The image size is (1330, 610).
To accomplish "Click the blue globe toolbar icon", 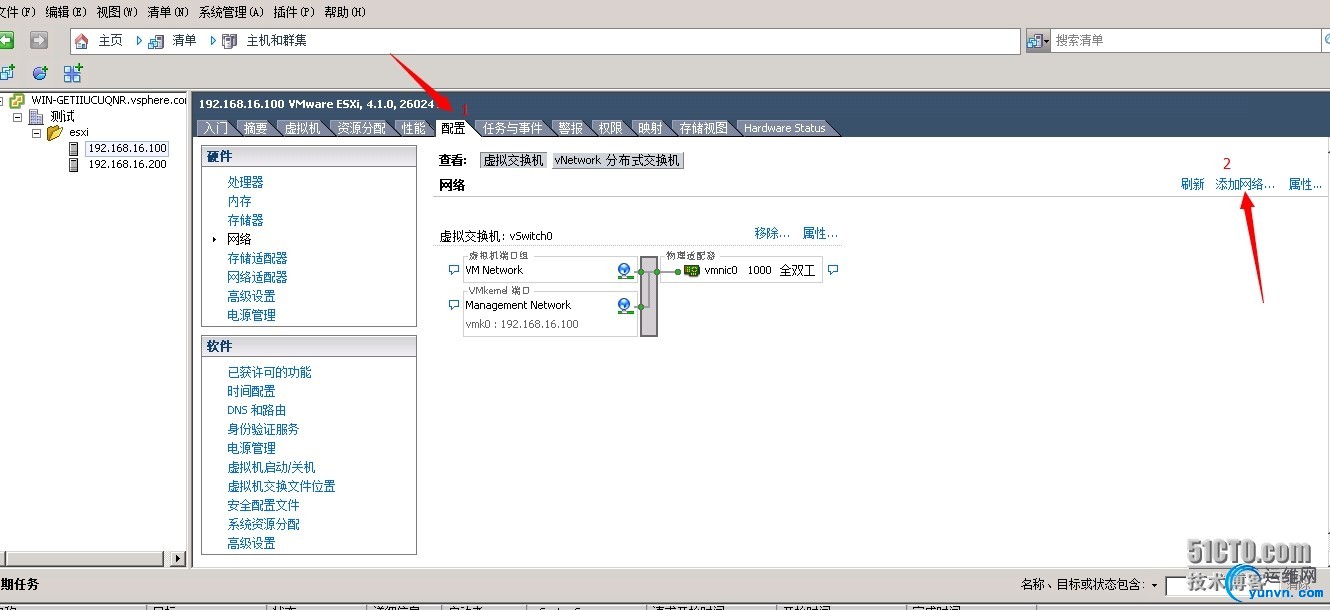I will tap(40, 73).
